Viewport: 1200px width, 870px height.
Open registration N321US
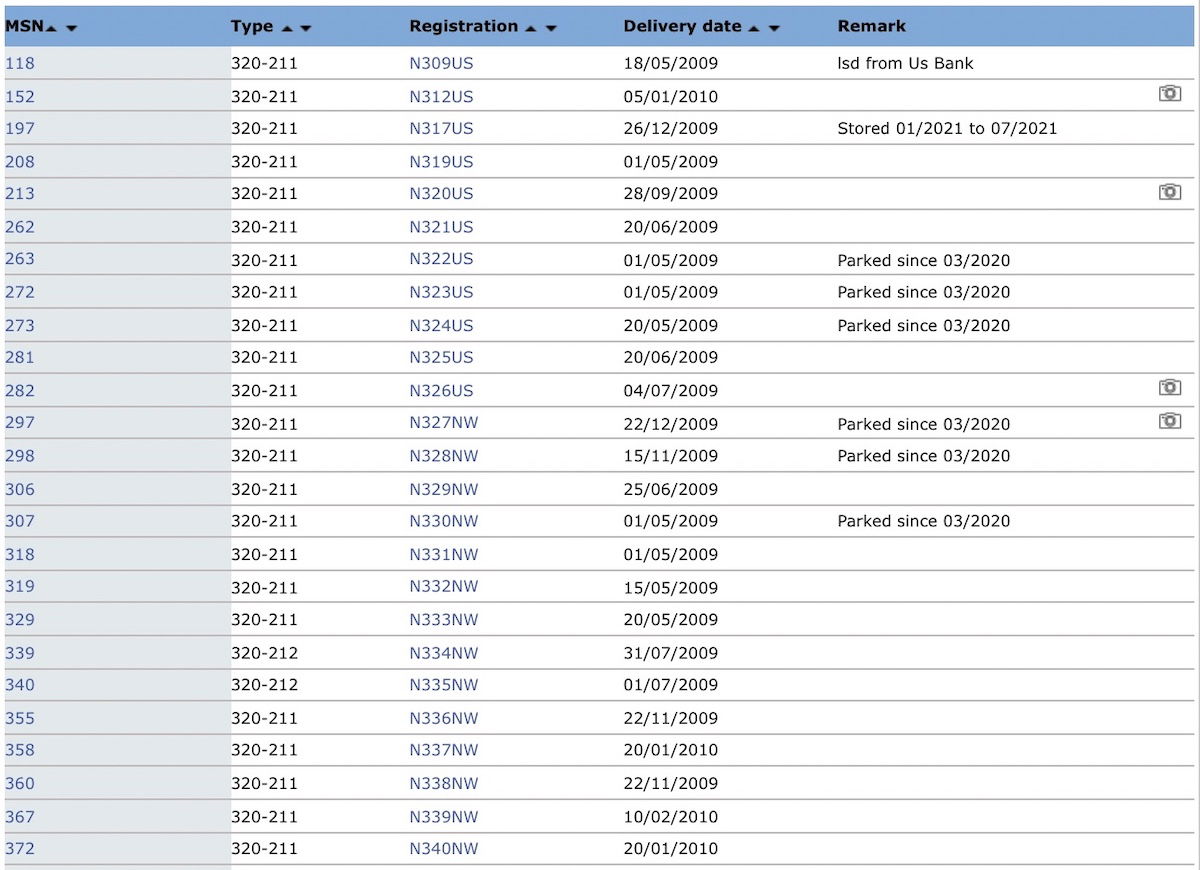(x=441, y=226)
